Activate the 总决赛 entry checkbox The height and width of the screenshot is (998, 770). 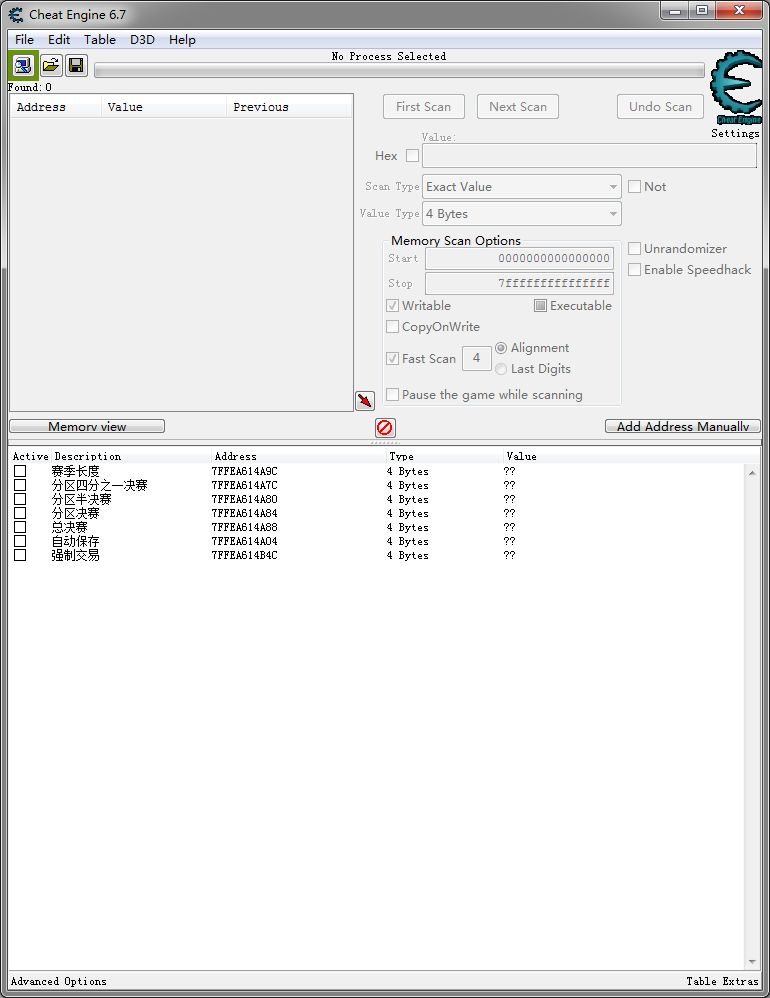(x=20, y=527)
